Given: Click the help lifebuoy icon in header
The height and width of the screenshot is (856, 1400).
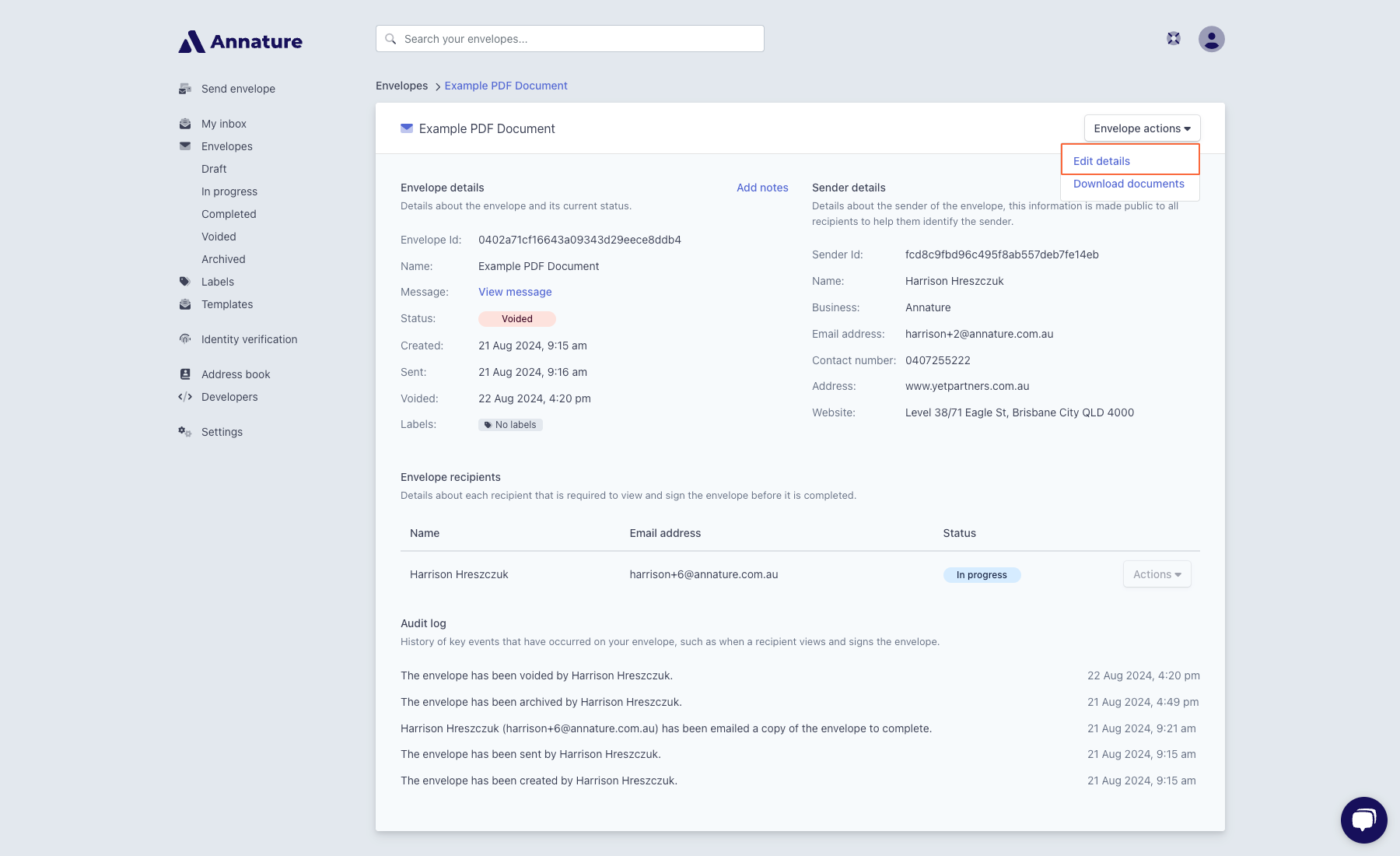Looking at the screenshot, I should tap(1174, 39).
